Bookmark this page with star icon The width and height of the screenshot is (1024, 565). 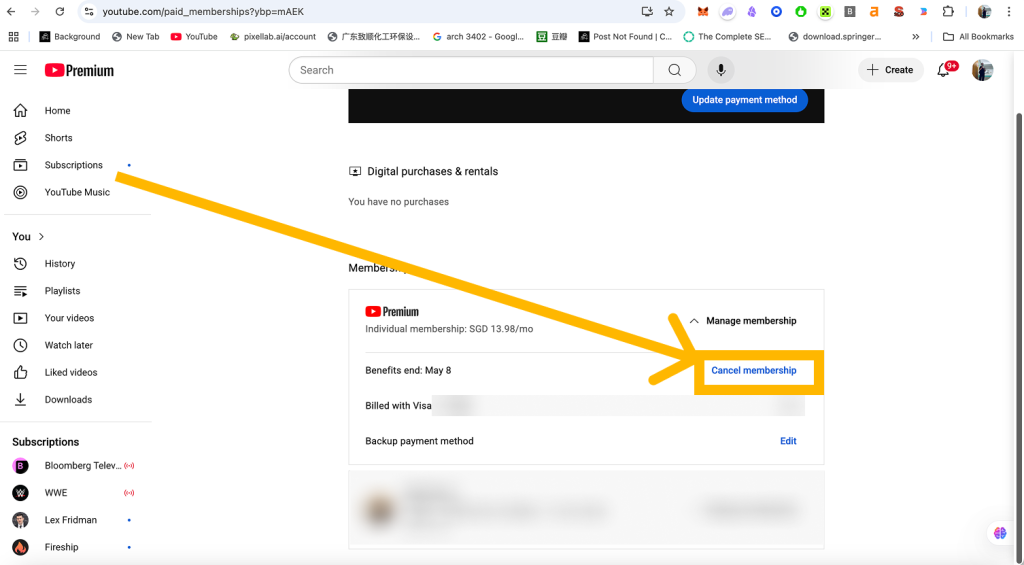tap(669, 12)
